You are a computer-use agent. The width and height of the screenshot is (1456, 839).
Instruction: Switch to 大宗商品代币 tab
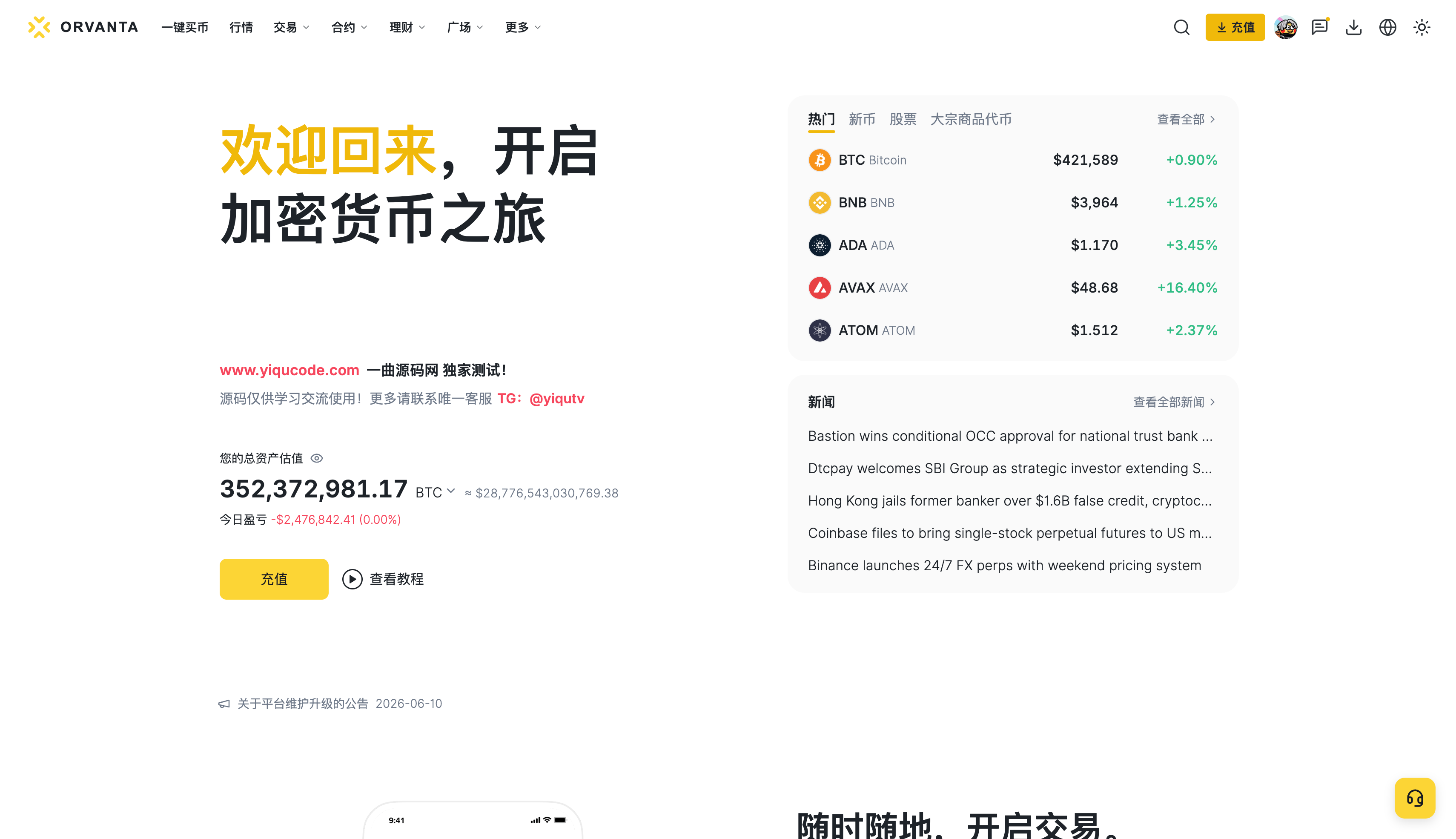tap(971, 119)
